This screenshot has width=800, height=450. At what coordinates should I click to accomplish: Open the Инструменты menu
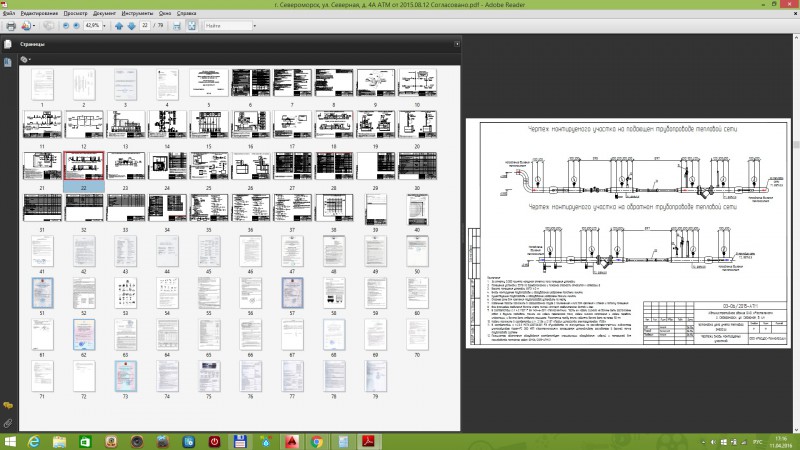tap(137, 13)
